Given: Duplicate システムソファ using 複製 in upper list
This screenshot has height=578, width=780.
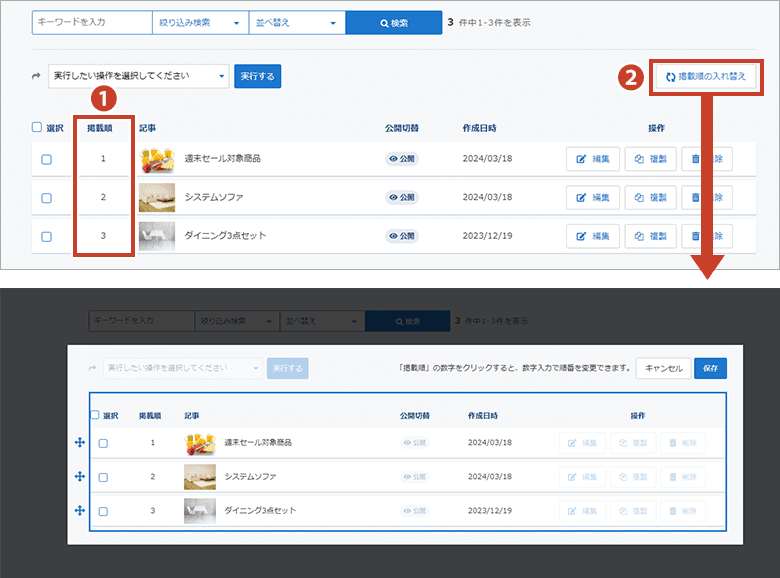Looking at the screenshot, I should (650, 198).
